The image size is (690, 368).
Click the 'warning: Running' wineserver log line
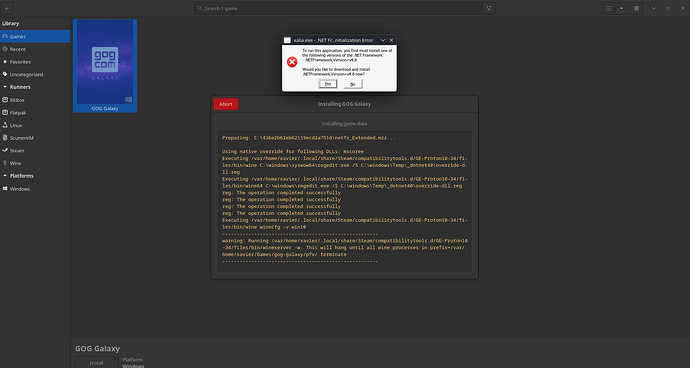(x=345, y=248)
